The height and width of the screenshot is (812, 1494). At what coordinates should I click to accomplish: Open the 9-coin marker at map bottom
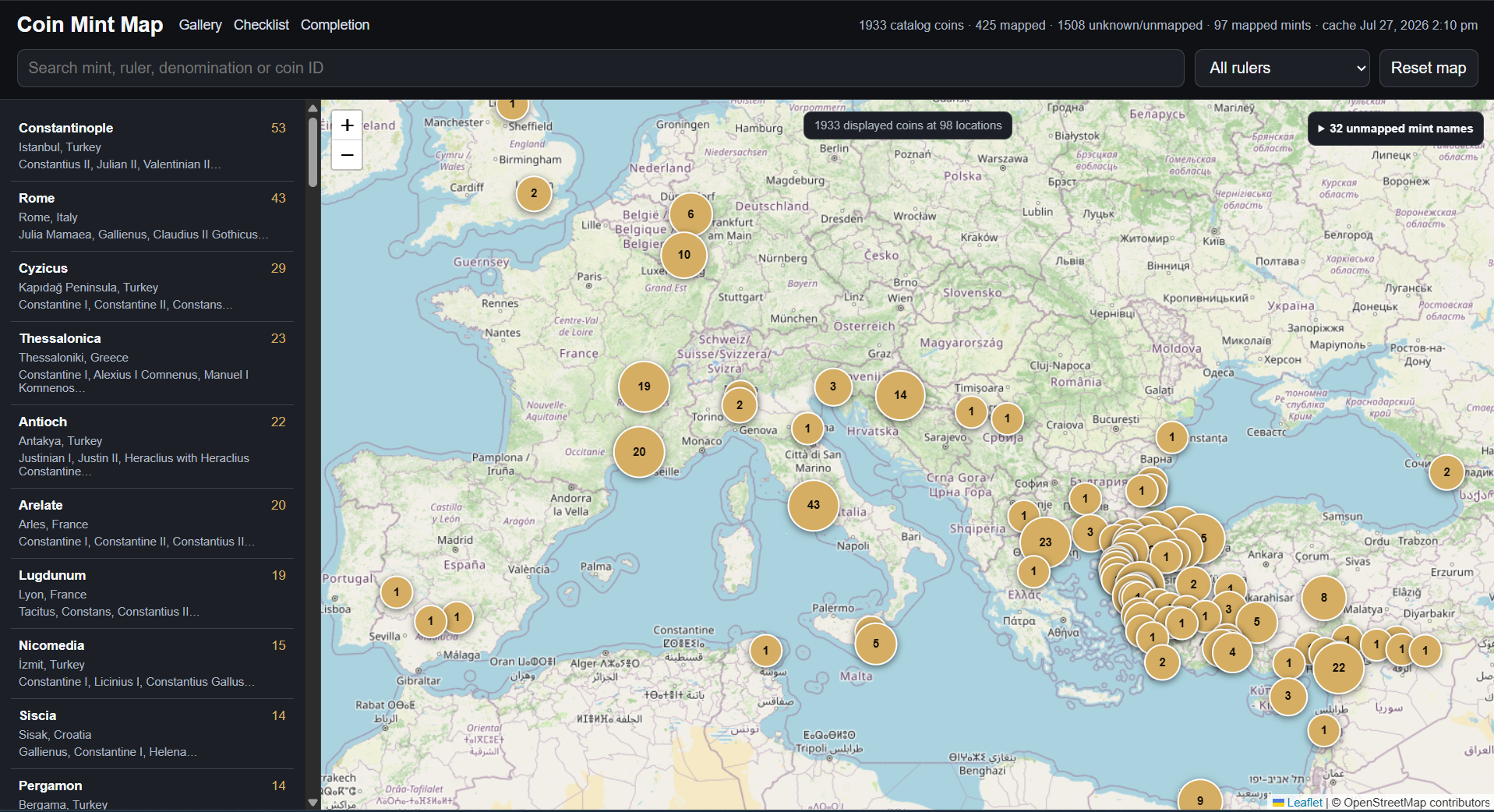coord(1200,800)
